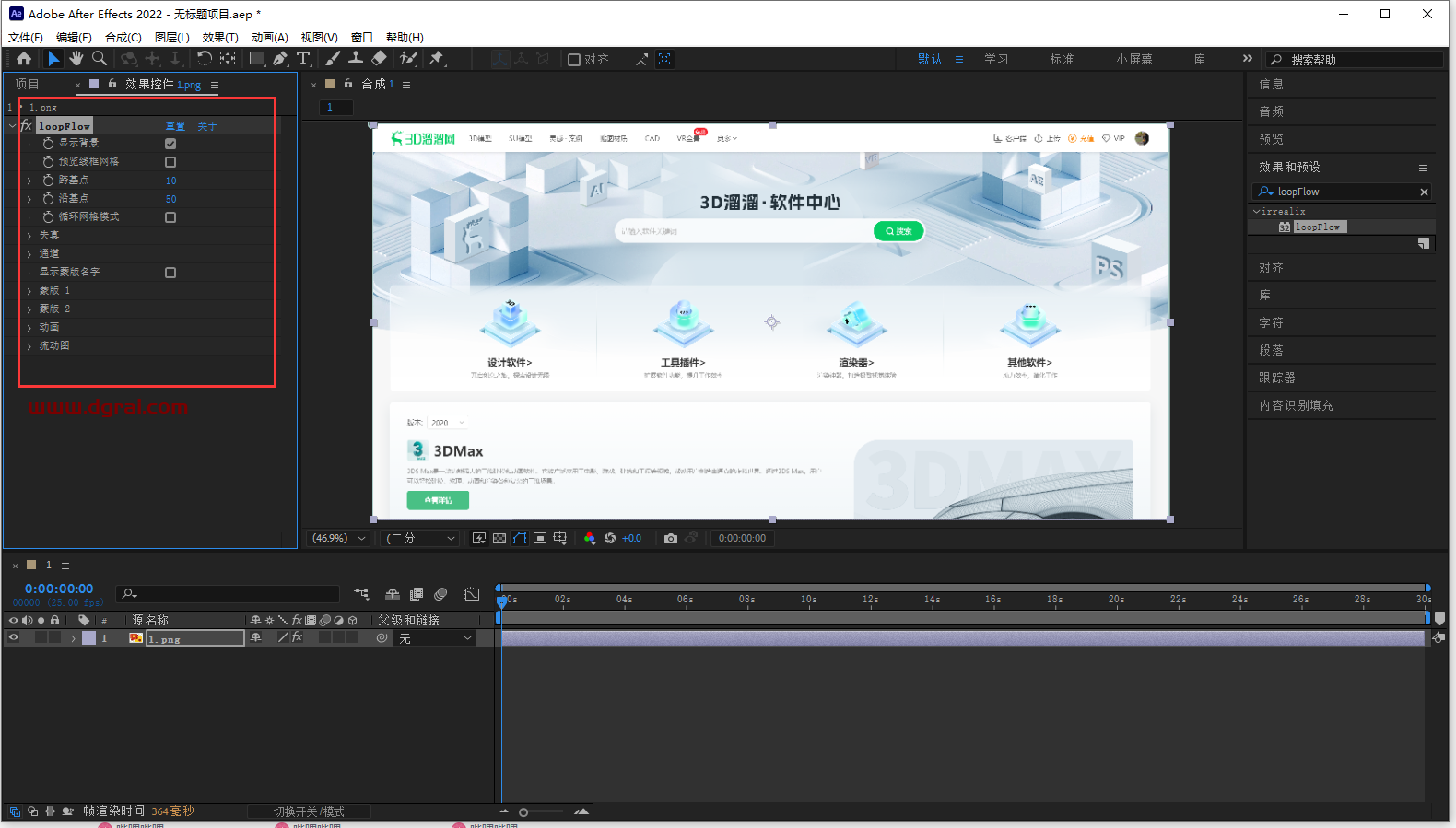Select the Eraser tool
The width and height of the screenshot is (1456, 828).
point(379,59)
